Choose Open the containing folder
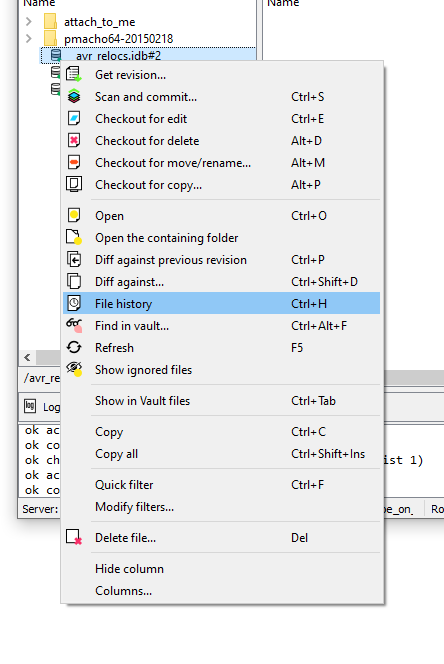This screenshot has width=444, height=664. click(221, 238)
